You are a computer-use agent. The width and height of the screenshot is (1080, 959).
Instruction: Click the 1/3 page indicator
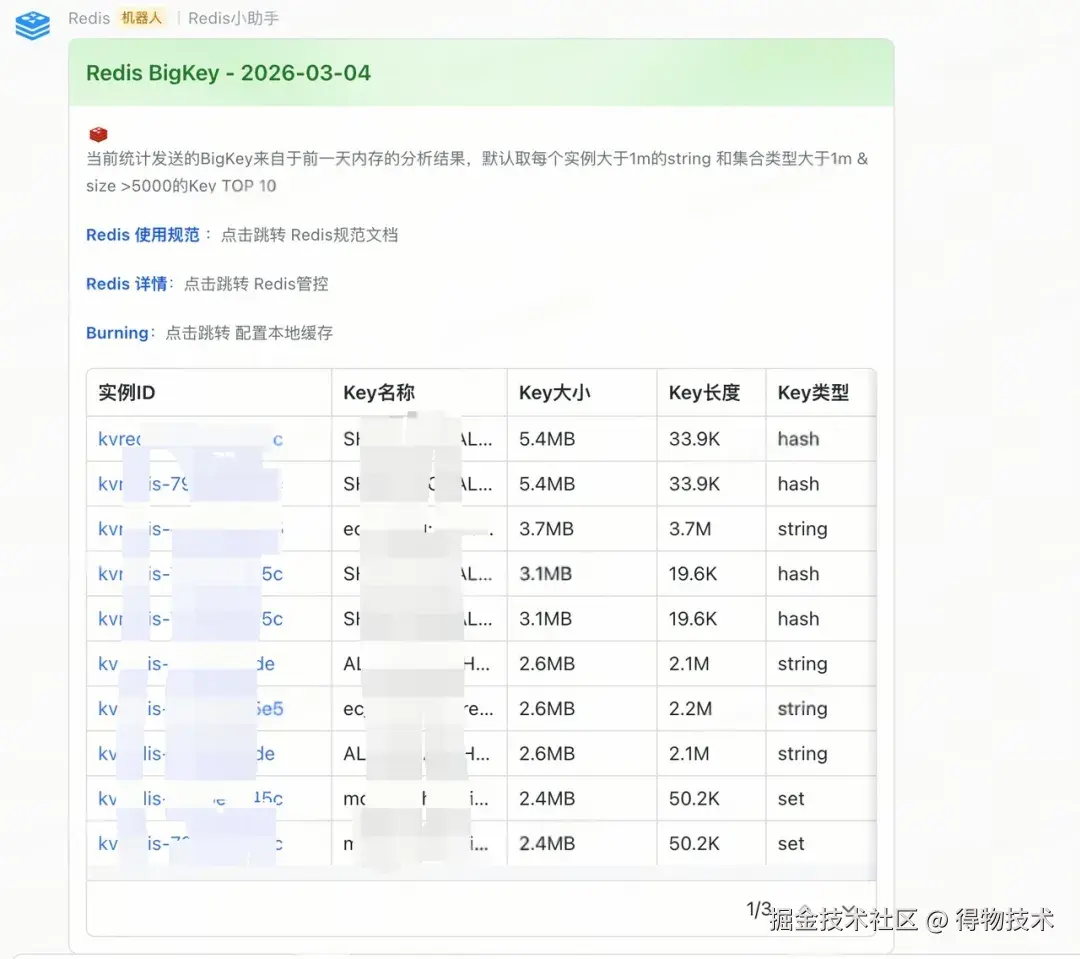click(758, 909)
